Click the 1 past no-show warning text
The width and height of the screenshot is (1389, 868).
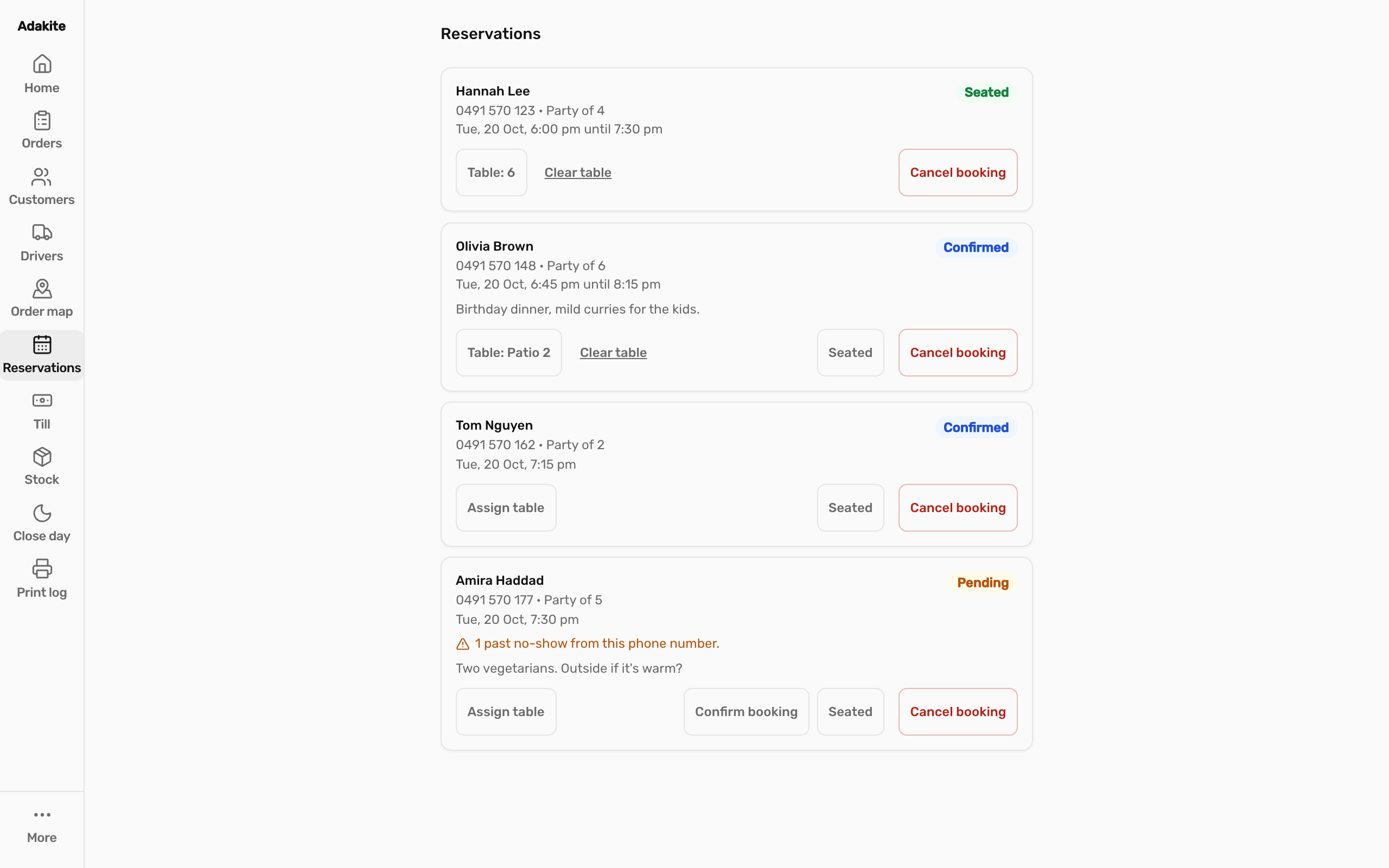pyautogui.click(x=597, y=643)
